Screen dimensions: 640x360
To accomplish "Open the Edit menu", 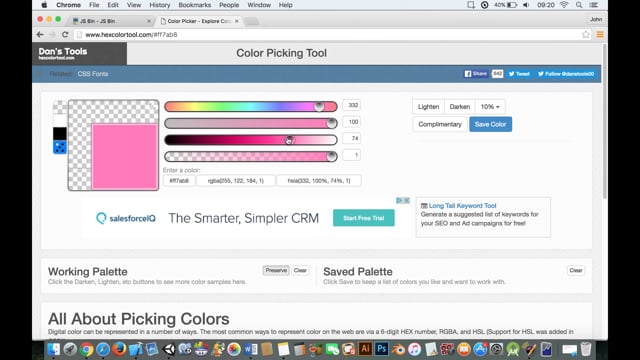I will (113, 5).
